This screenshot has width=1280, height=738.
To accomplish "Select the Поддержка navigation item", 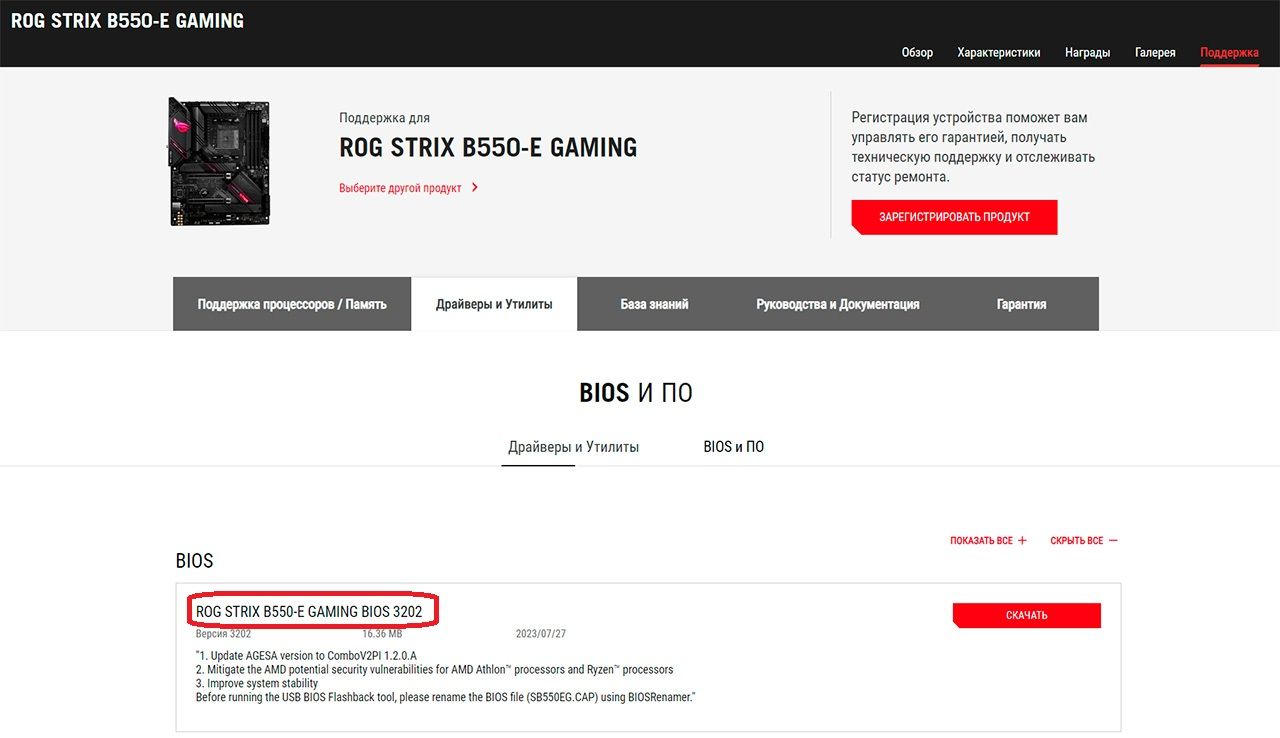I will (1229, 52).
